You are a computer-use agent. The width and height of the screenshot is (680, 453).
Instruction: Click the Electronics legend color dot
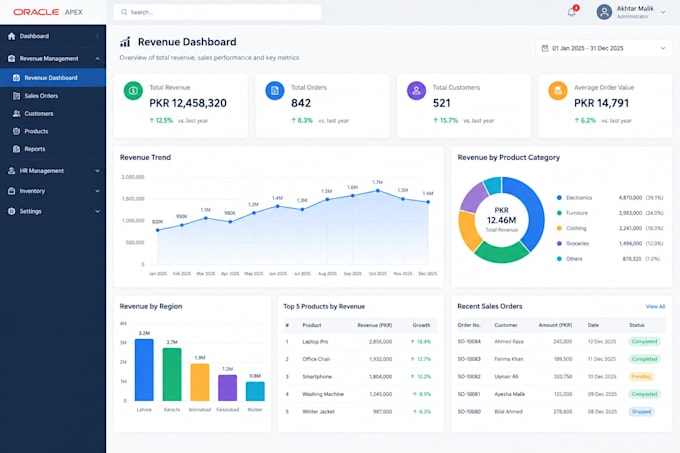pyautogui.click(x=559, y=198)
